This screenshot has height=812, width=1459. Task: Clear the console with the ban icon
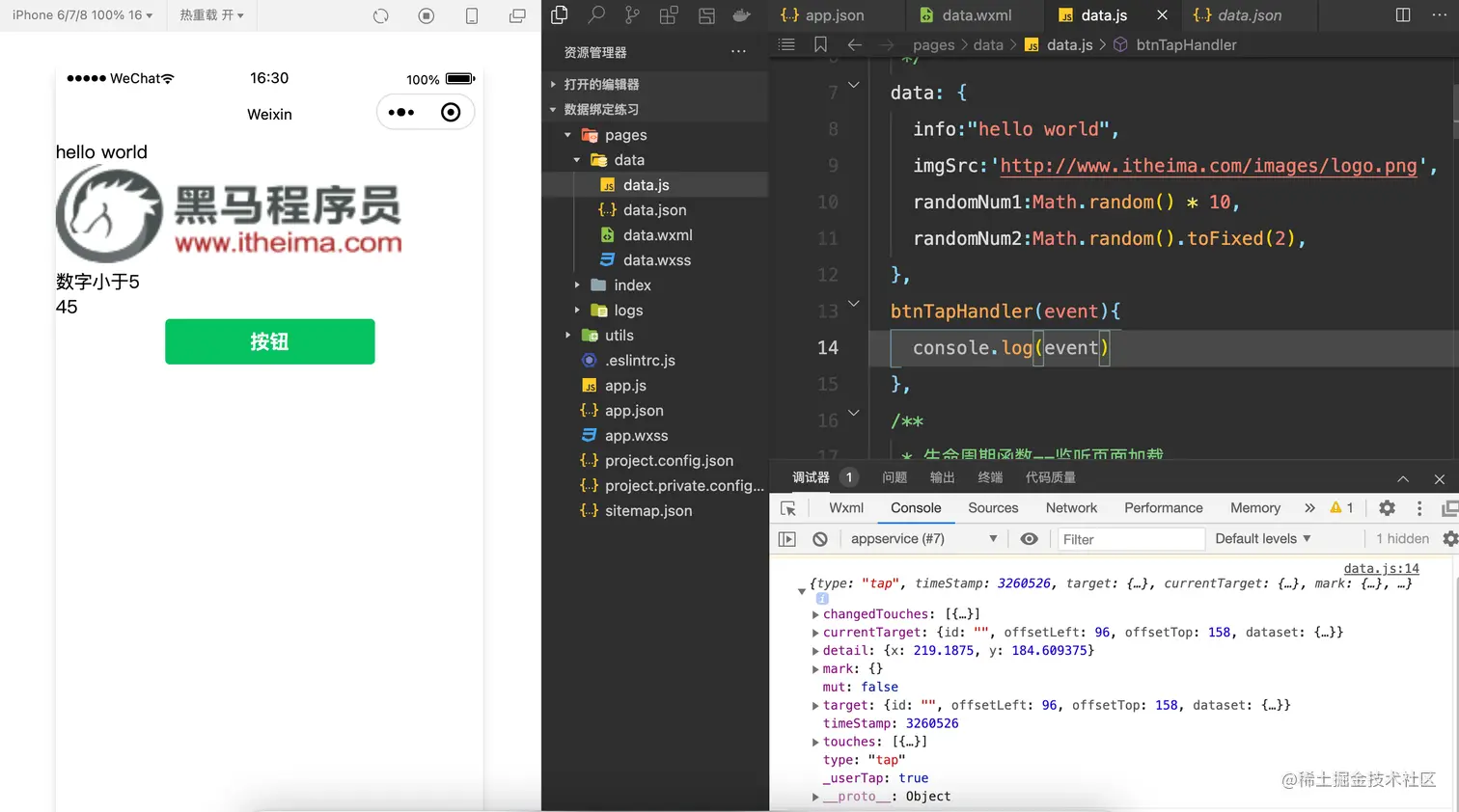pos(820,539)
